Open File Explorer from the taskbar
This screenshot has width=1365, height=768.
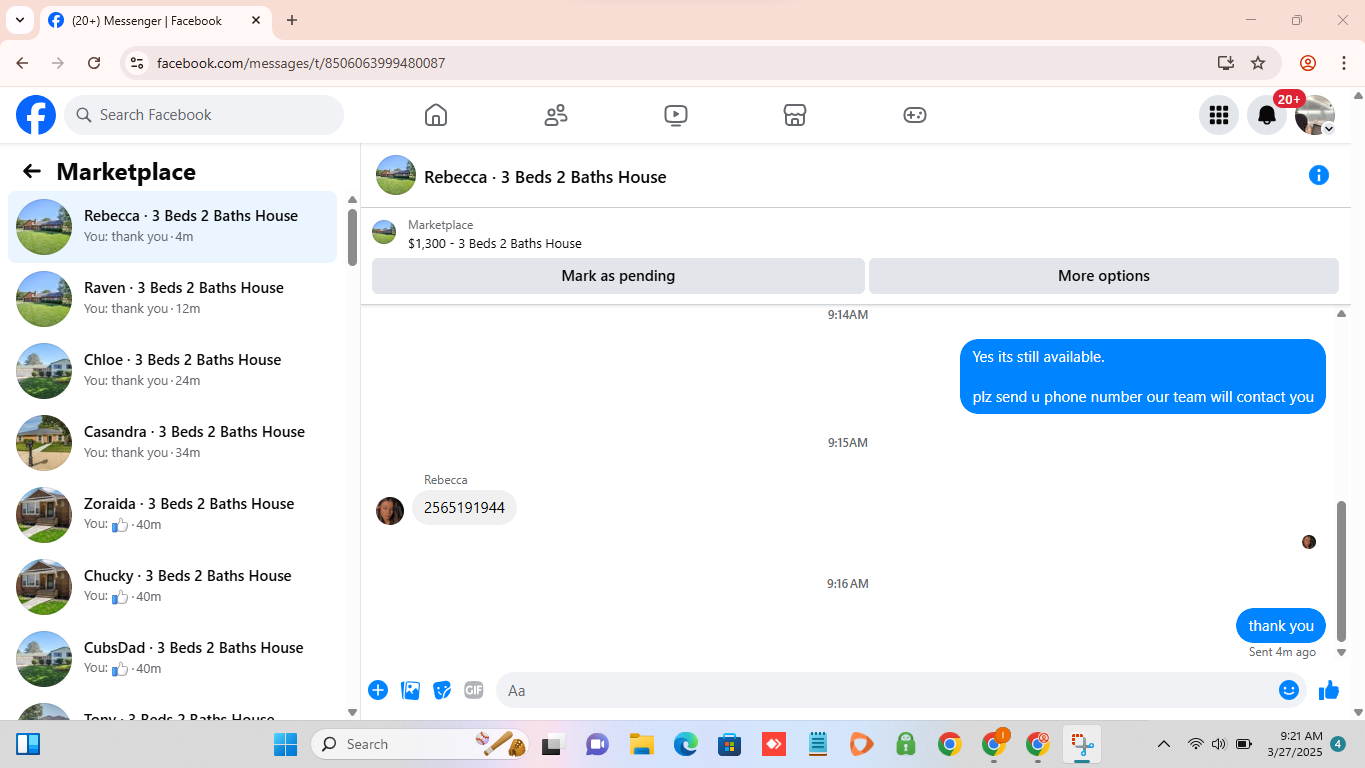click(x=641, y=744)
